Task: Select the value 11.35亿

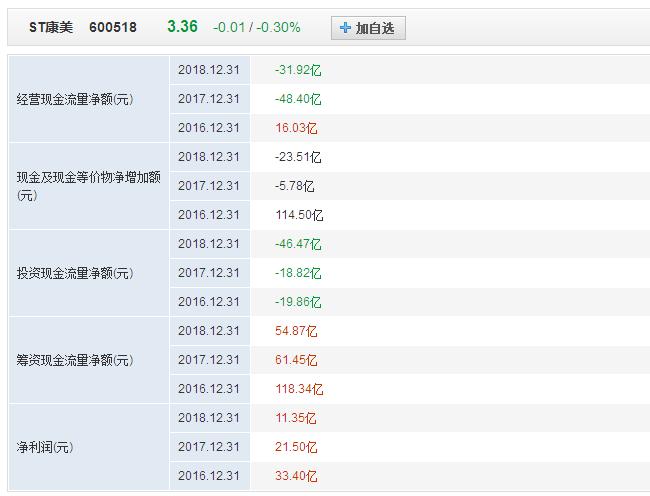Action: [x=296, y=418]
